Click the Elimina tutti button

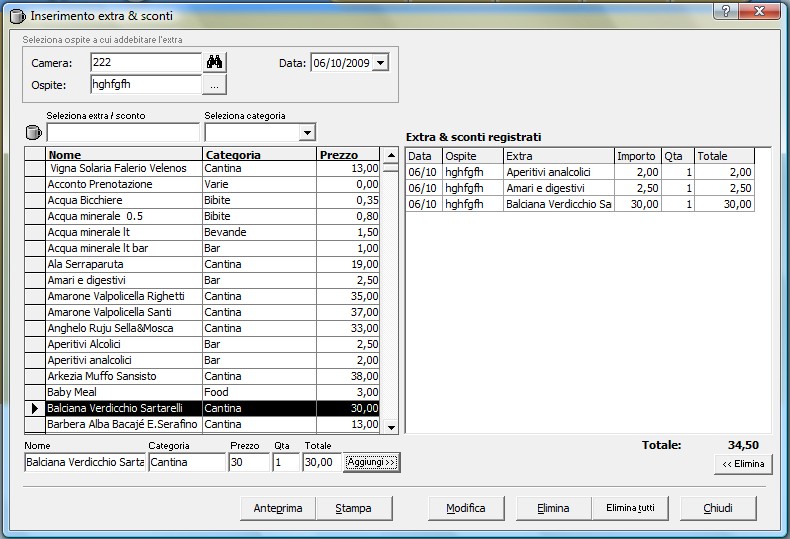coord(630,508)
